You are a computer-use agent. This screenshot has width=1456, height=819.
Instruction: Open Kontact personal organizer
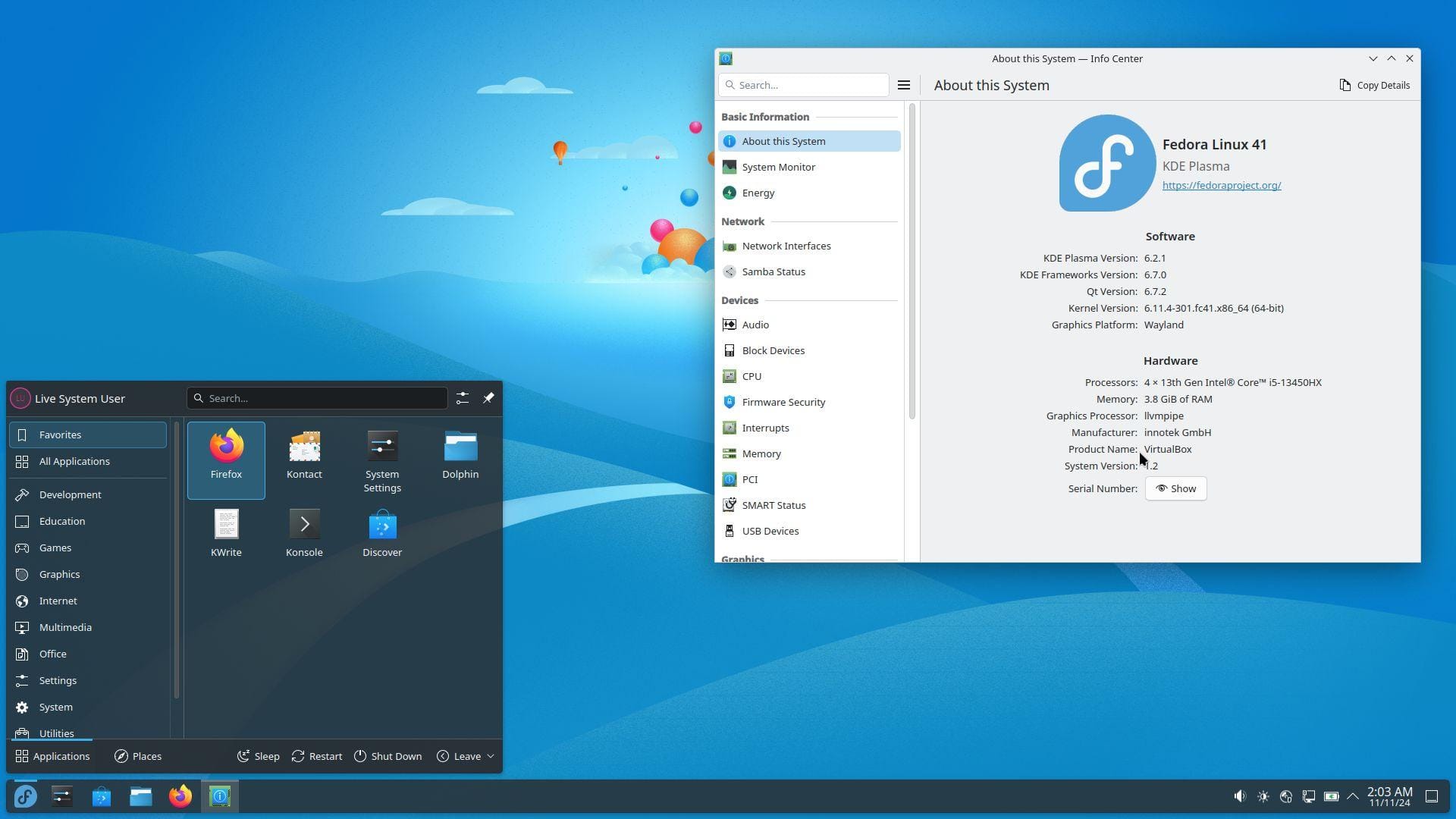303,452
